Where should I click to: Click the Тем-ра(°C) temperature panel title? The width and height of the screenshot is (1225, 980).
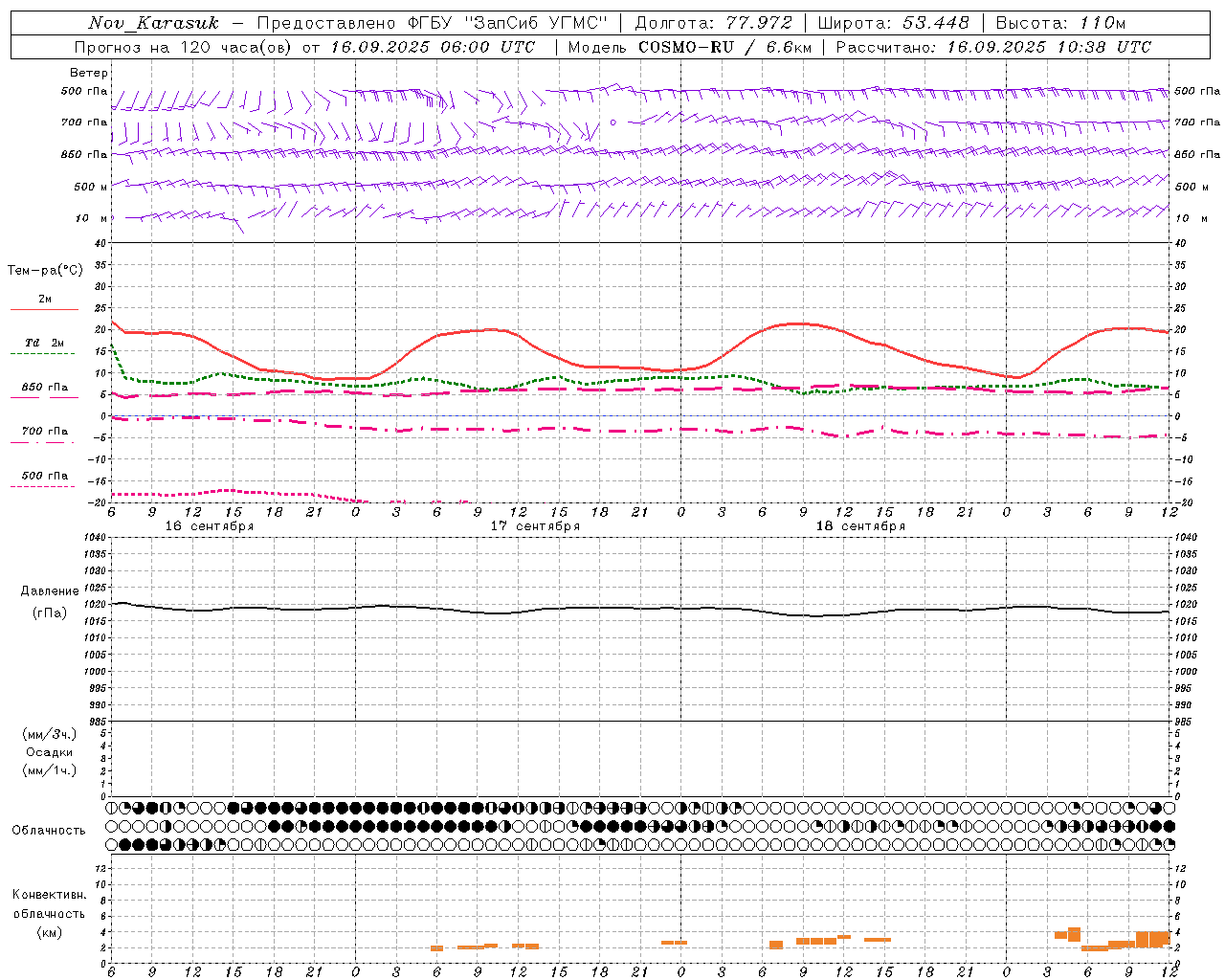tap(45, 271)
